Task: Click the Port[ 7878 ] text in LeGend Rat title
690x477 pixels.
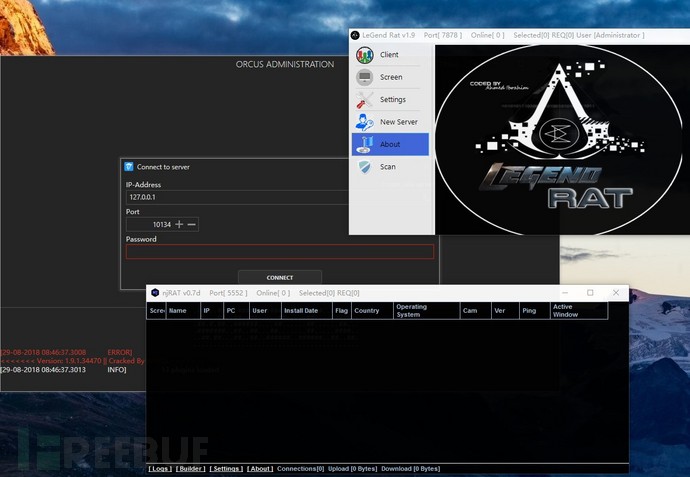Action: pos(443,35)
